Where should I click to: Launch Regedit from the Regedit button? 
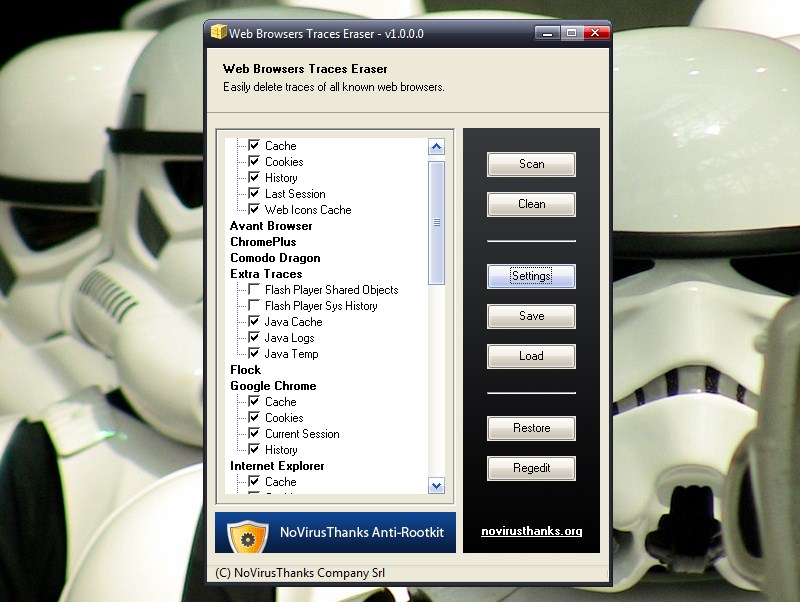[531, 468]
